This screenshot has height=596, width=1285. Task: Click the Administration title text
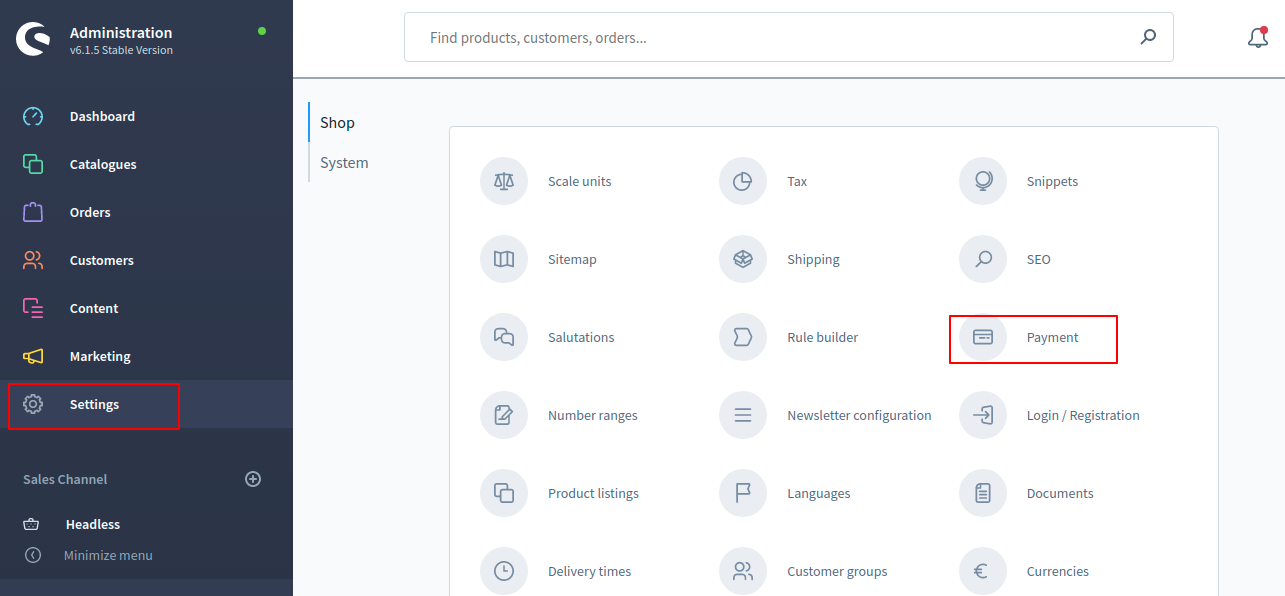[121, 32]
